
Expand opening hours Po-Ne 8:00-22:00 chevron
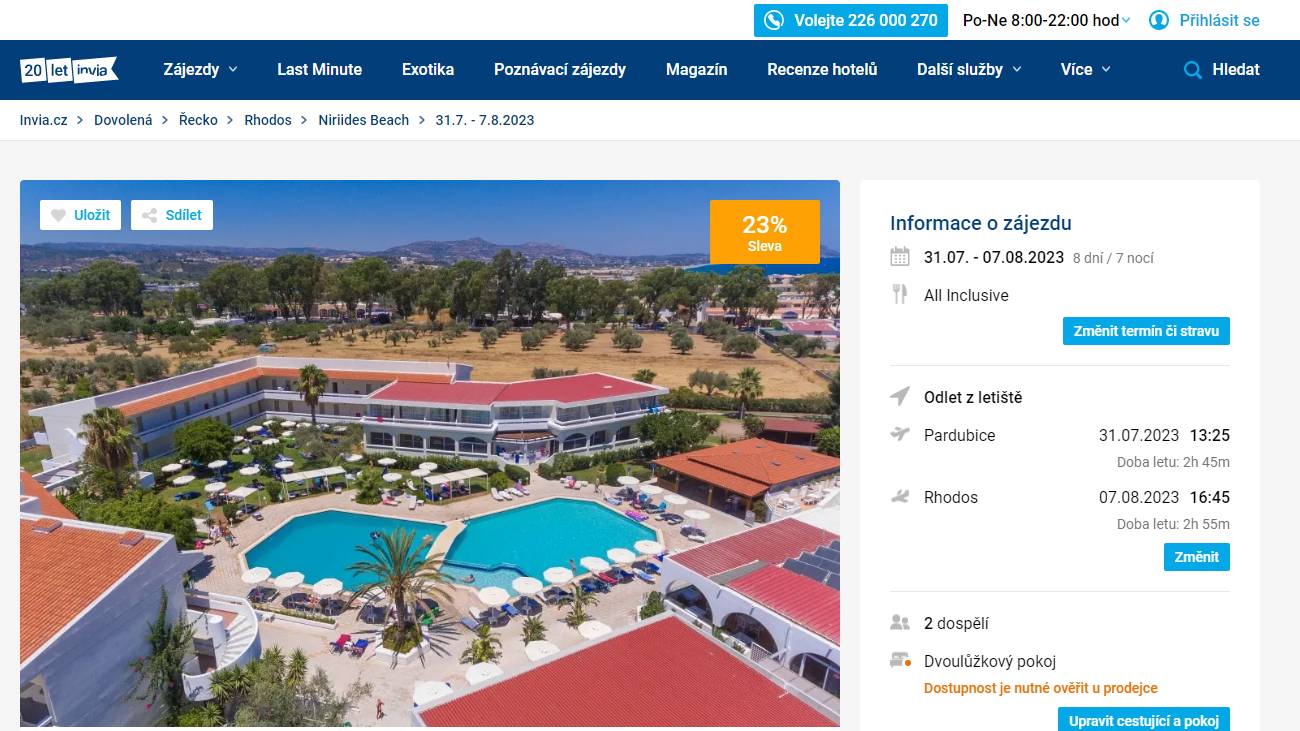click(1126, 21)
